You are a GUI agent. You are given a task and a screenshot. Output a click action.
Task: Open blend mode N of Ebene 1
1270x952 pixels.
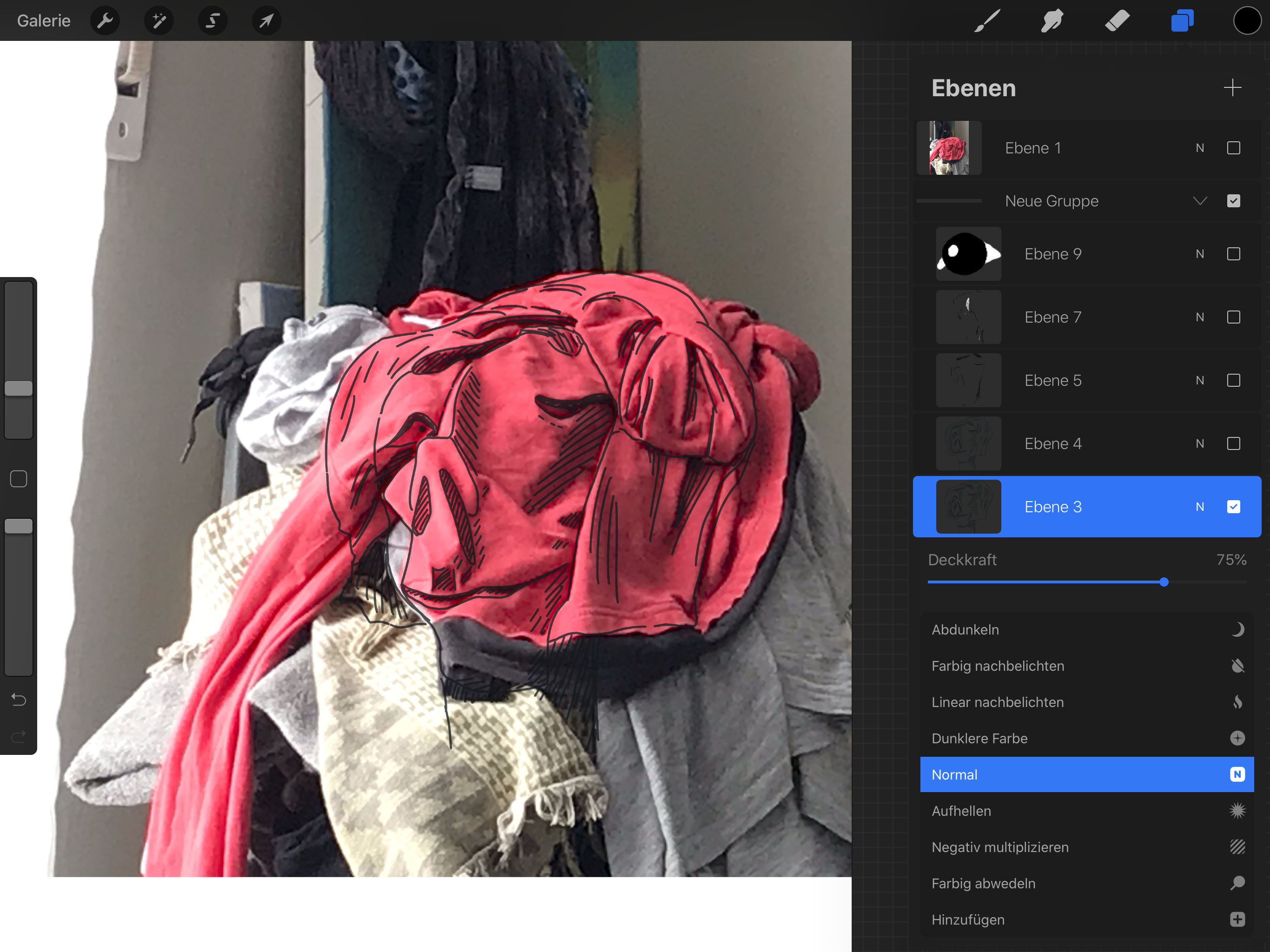coord(1200,148)
